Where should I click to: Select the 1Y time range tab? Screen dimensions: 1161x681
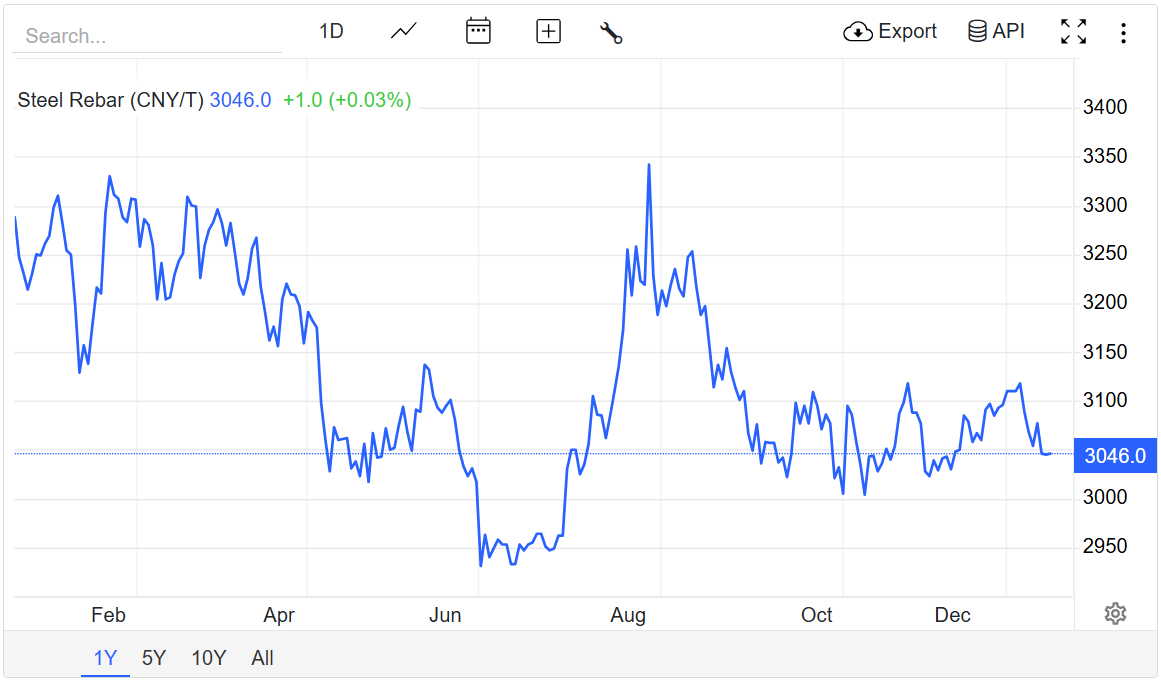pyautogui.click(x=105, y=658)
